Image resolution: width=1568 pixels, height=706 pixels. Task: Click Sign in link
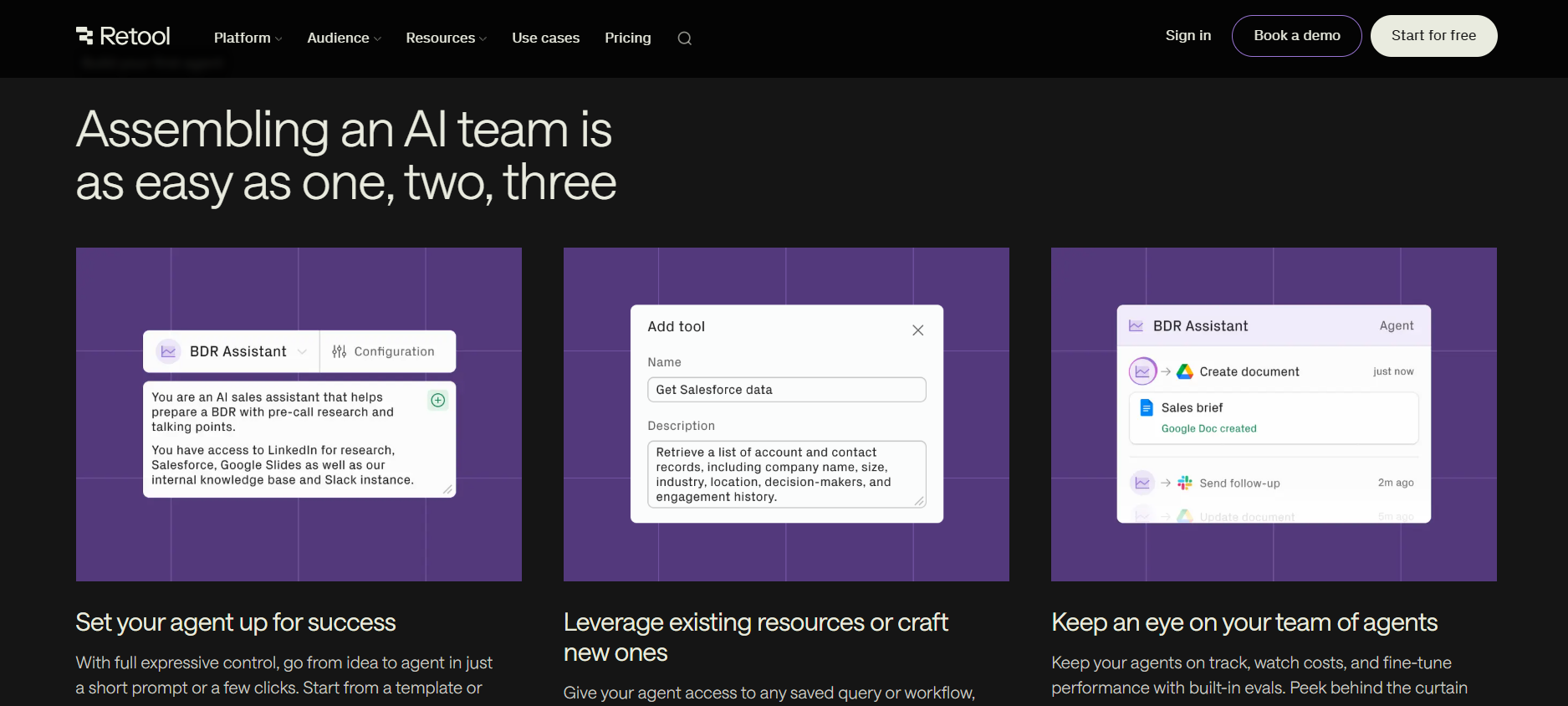pyautogui.click(x=1187, y=35)
